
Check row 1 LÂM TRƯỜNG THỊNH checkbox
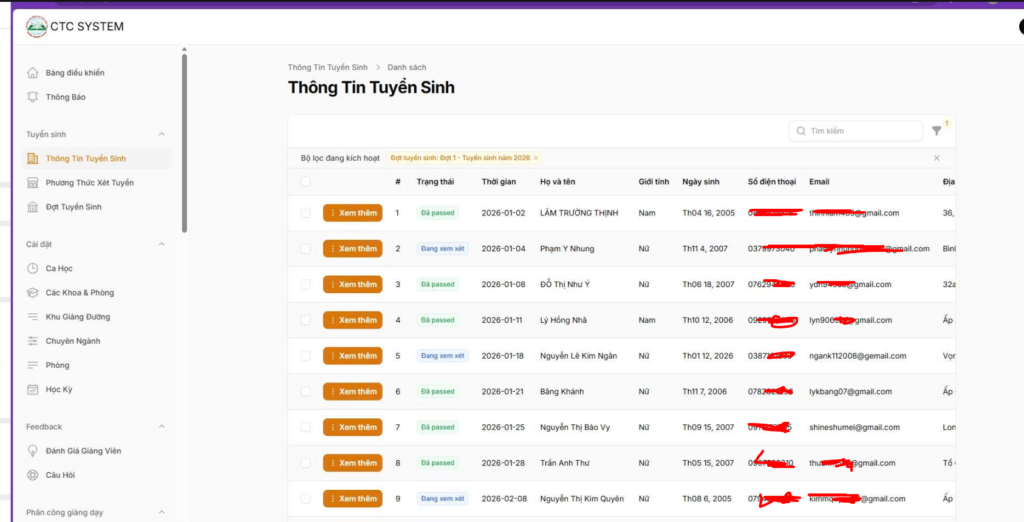pos(306,213)
